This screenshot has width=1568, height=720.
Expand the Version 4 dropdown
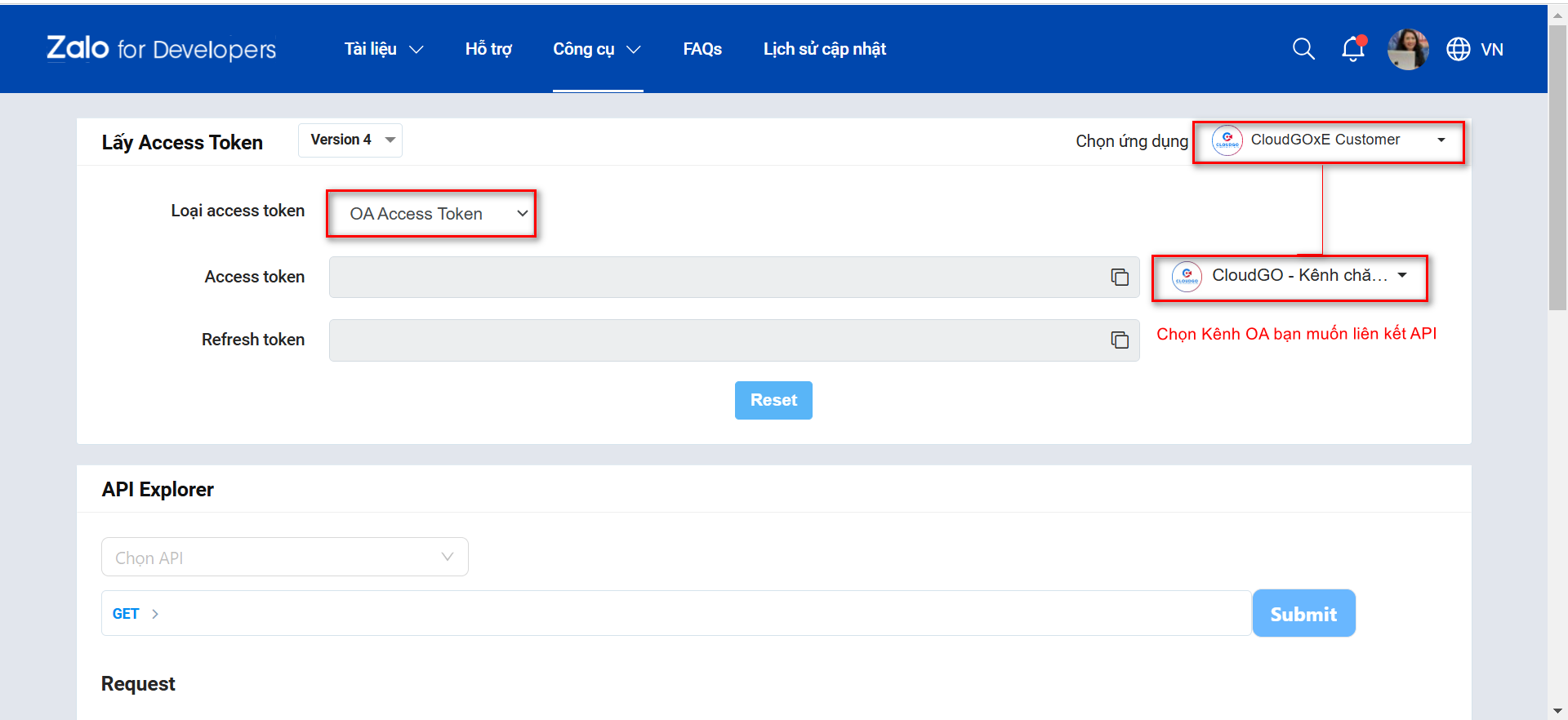(350, 140)
